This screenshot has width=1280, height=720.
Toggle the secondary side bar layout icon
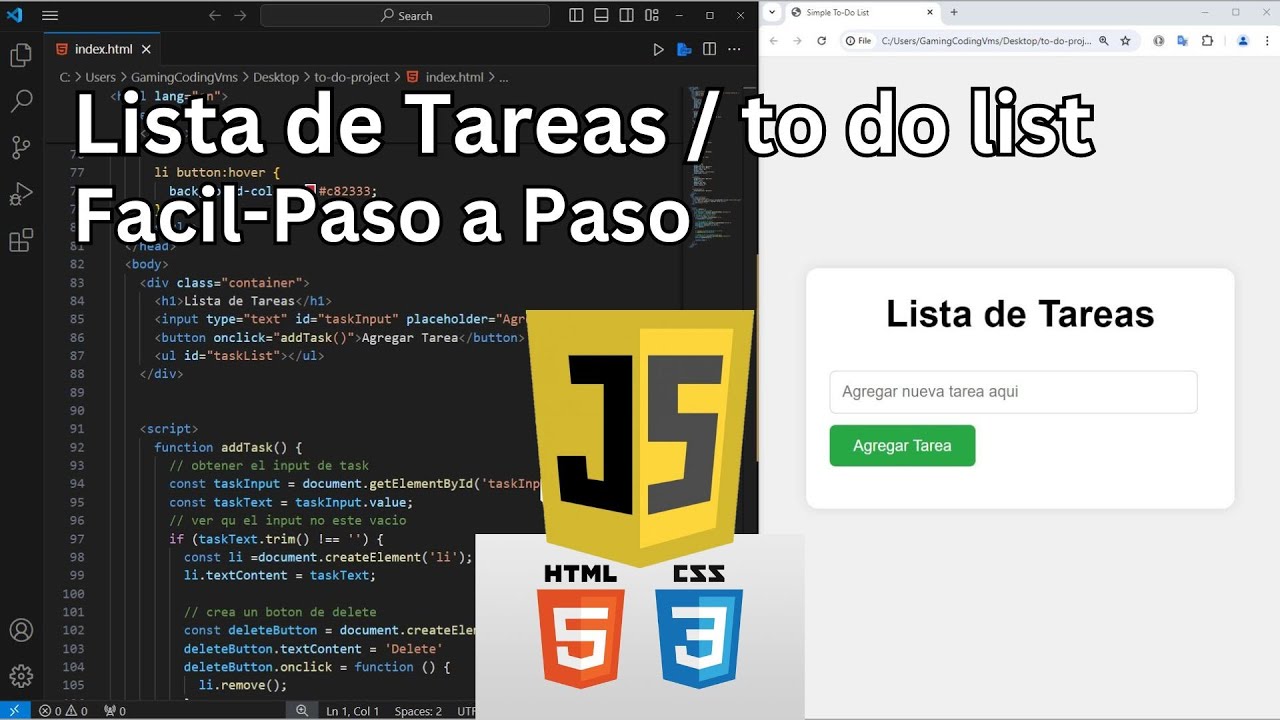coord(626,15)
